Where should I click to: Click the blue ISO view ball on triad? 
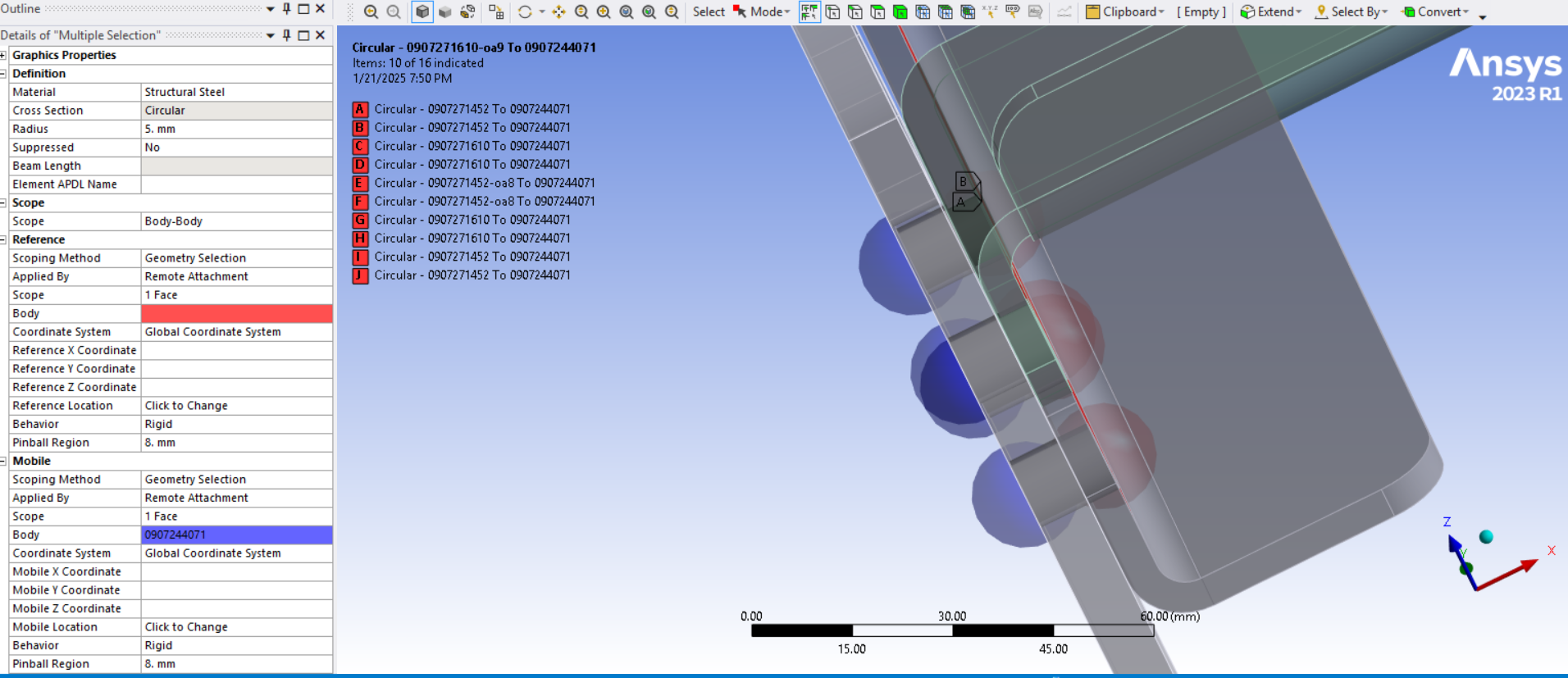1486,537
